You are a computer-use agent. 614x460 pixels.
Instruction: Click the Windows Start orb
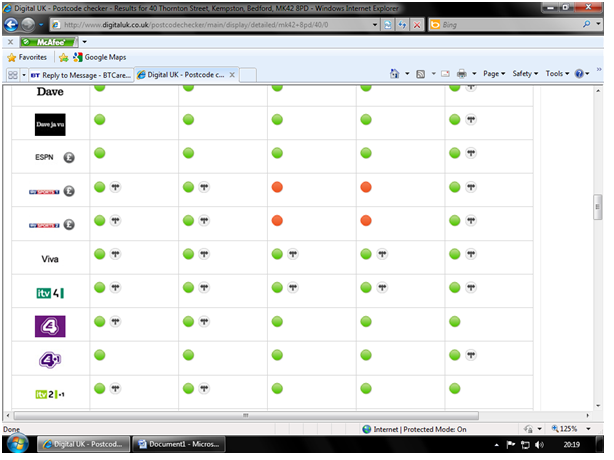click(x=17, y=443)
